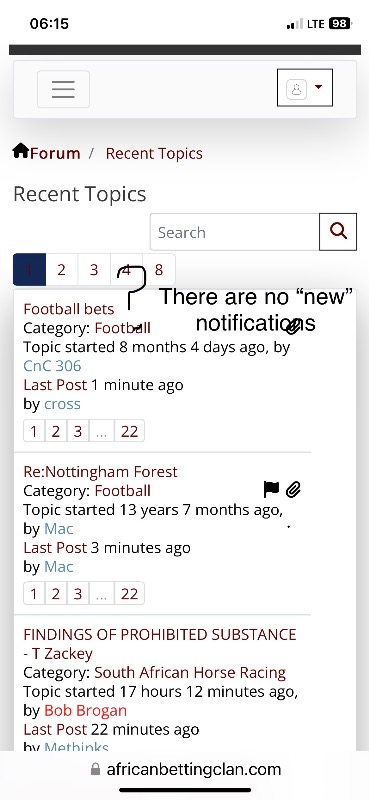The image size is (369, 800).
Task: Open the Football bets topic
Action: point(69,309)
